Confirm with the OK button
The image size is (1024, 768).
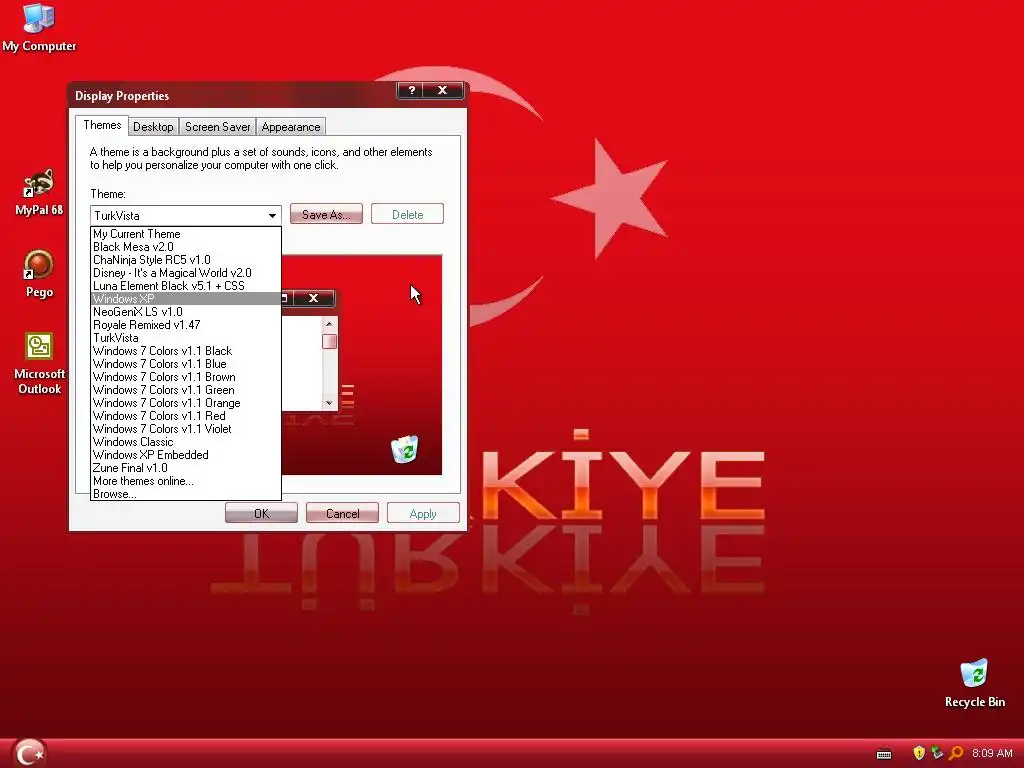(x=261, y=513)
